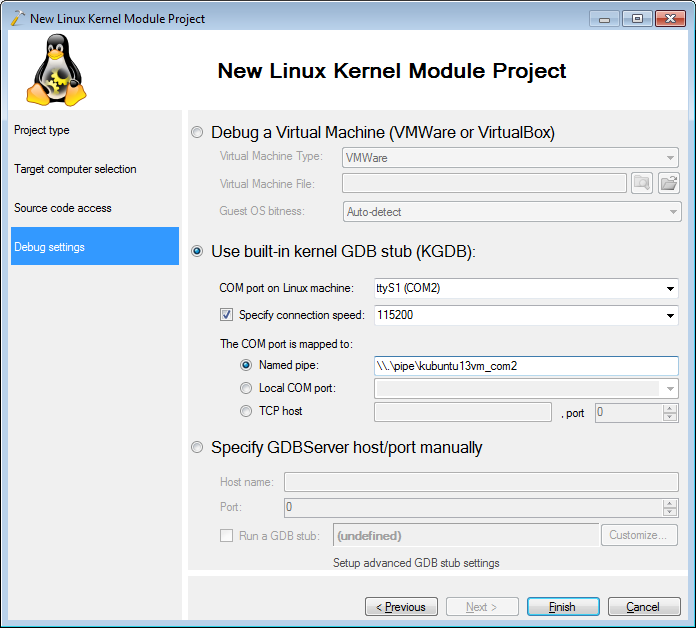Open the Virtual Machine Type dropdown

point(510,158)
